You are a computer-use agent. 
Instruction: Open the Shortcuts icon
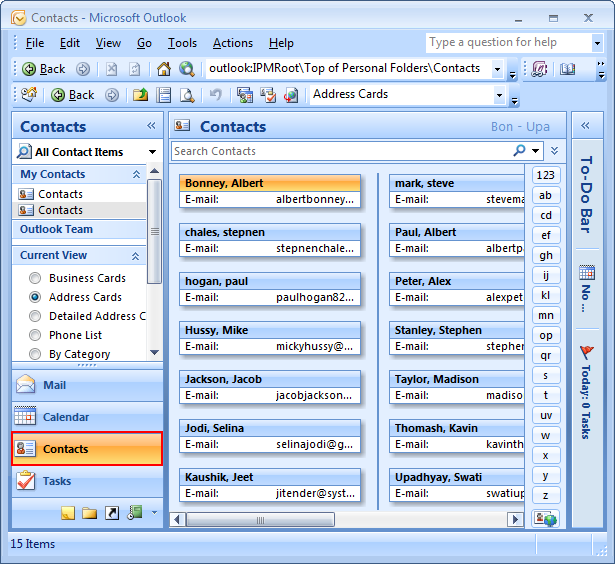tap(112, 513)
